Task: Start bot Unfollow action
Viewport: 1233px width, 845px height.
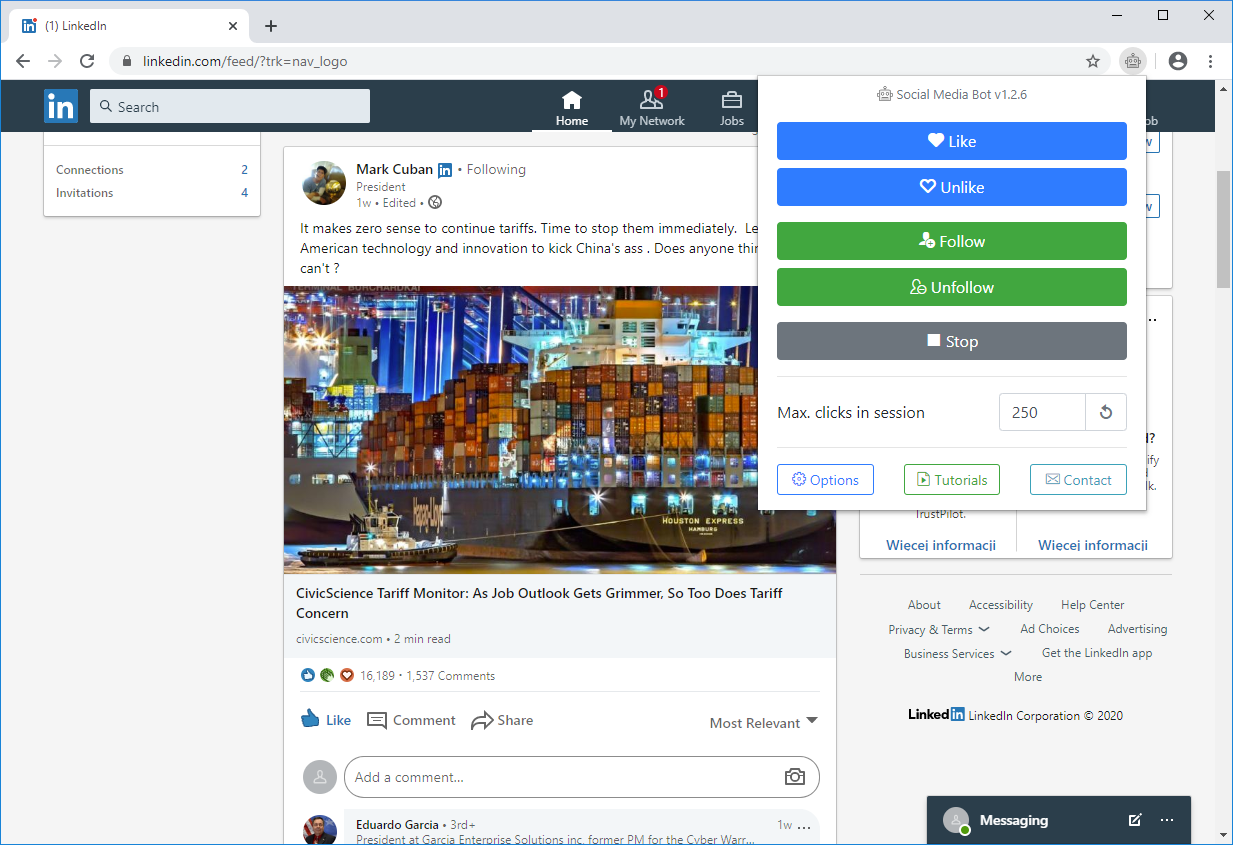Action: [952, 287]
